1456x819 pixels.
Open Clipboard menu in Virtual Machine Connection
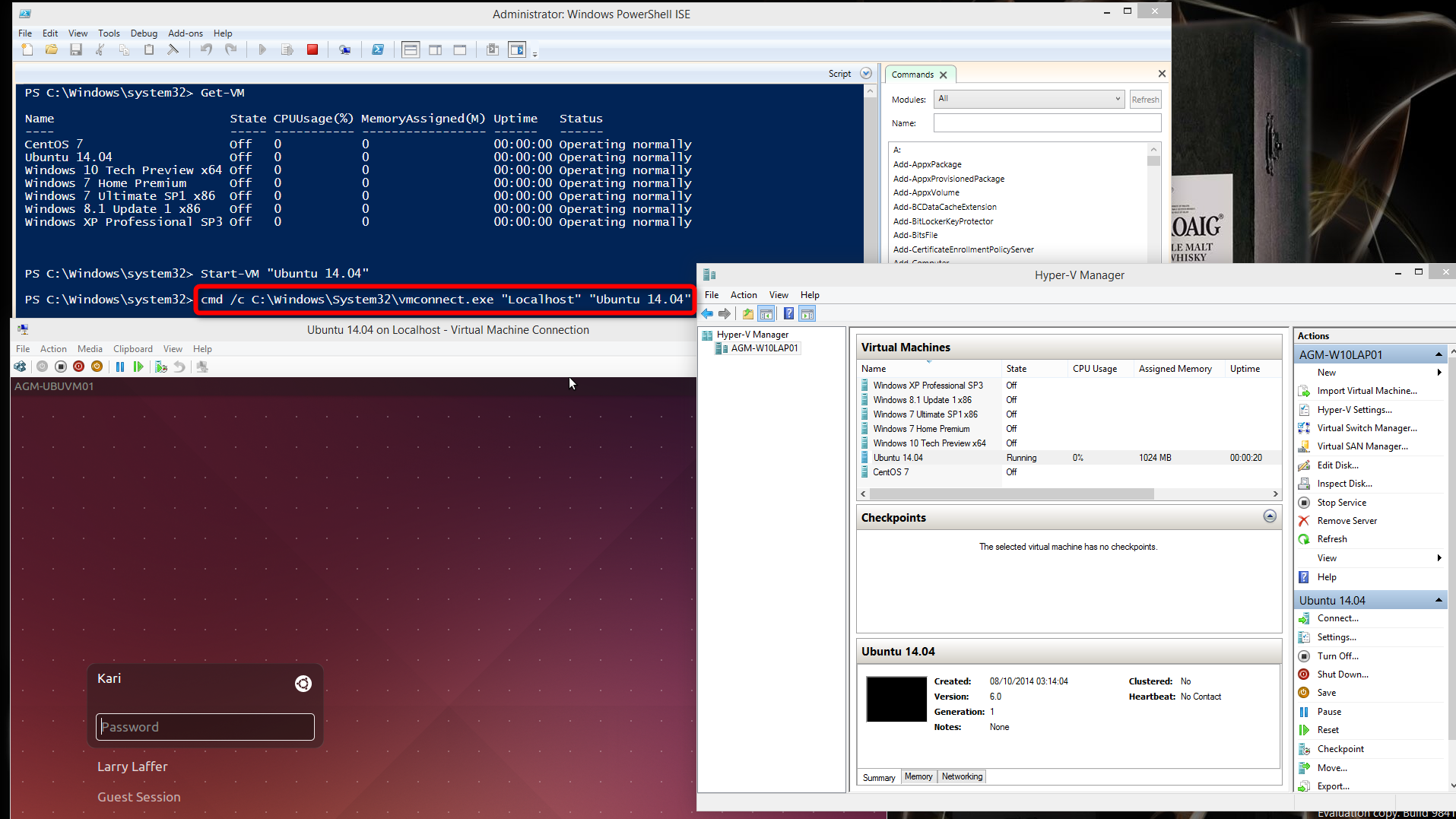point(133,349)
